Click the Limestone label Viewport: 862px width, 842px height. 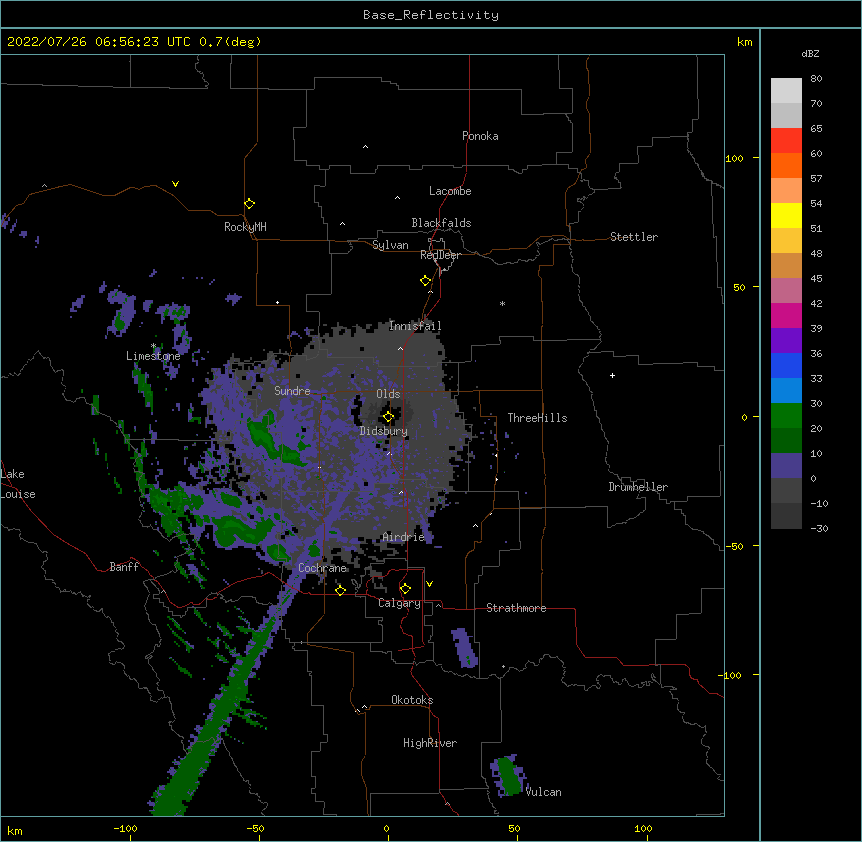153,356
